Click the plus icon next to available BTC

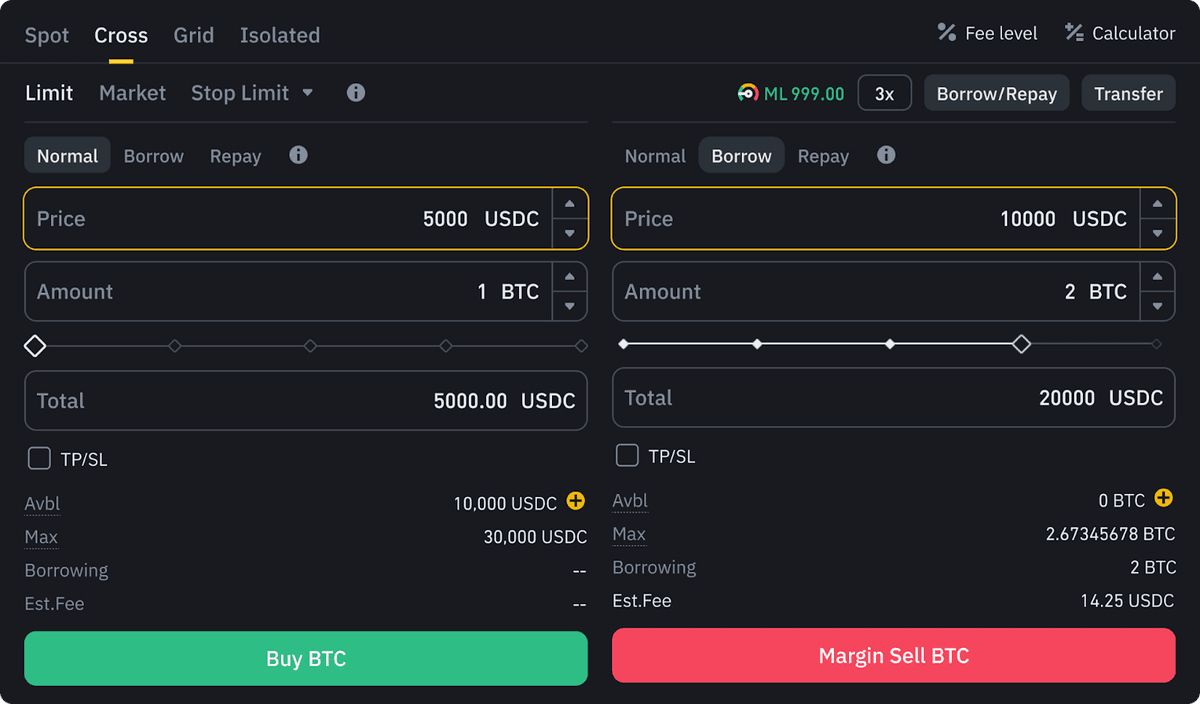pos(1163,497)
